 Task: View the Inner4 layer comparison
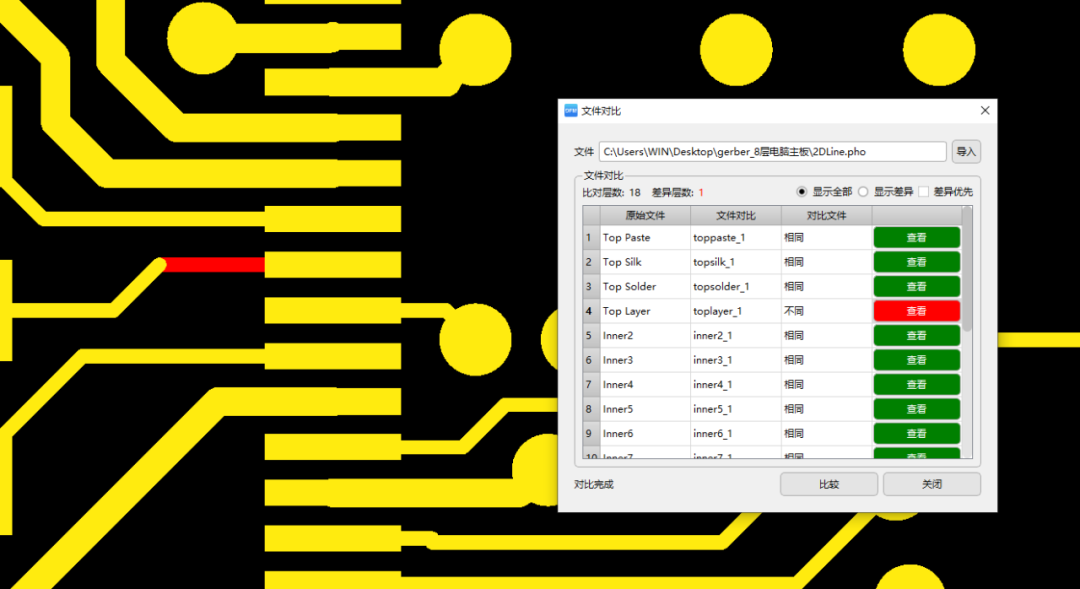917,384
